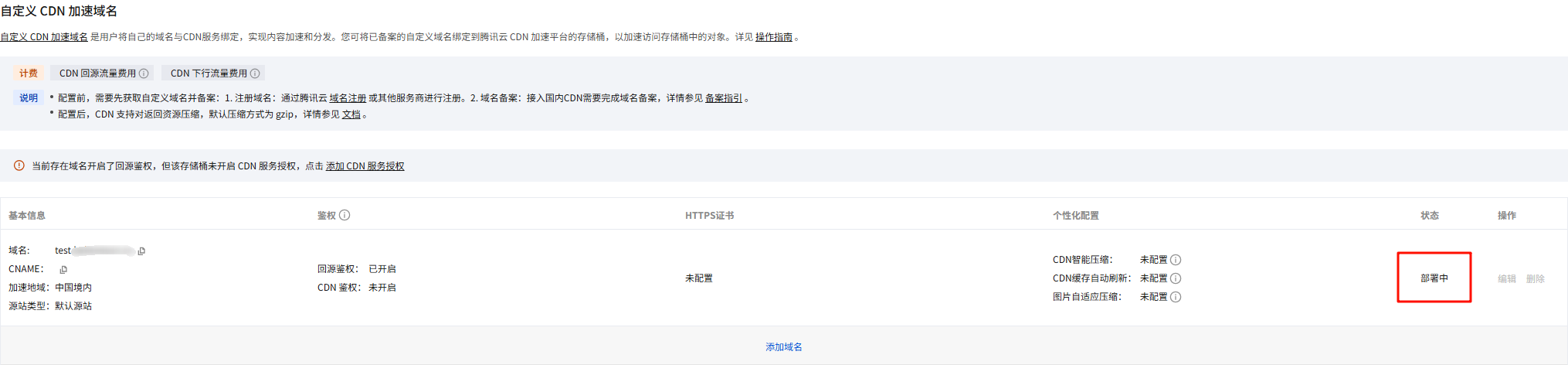1568x365 pixels.
Task: Click info icon next to CDN 回源流量费用
Action: pos(144,73)
